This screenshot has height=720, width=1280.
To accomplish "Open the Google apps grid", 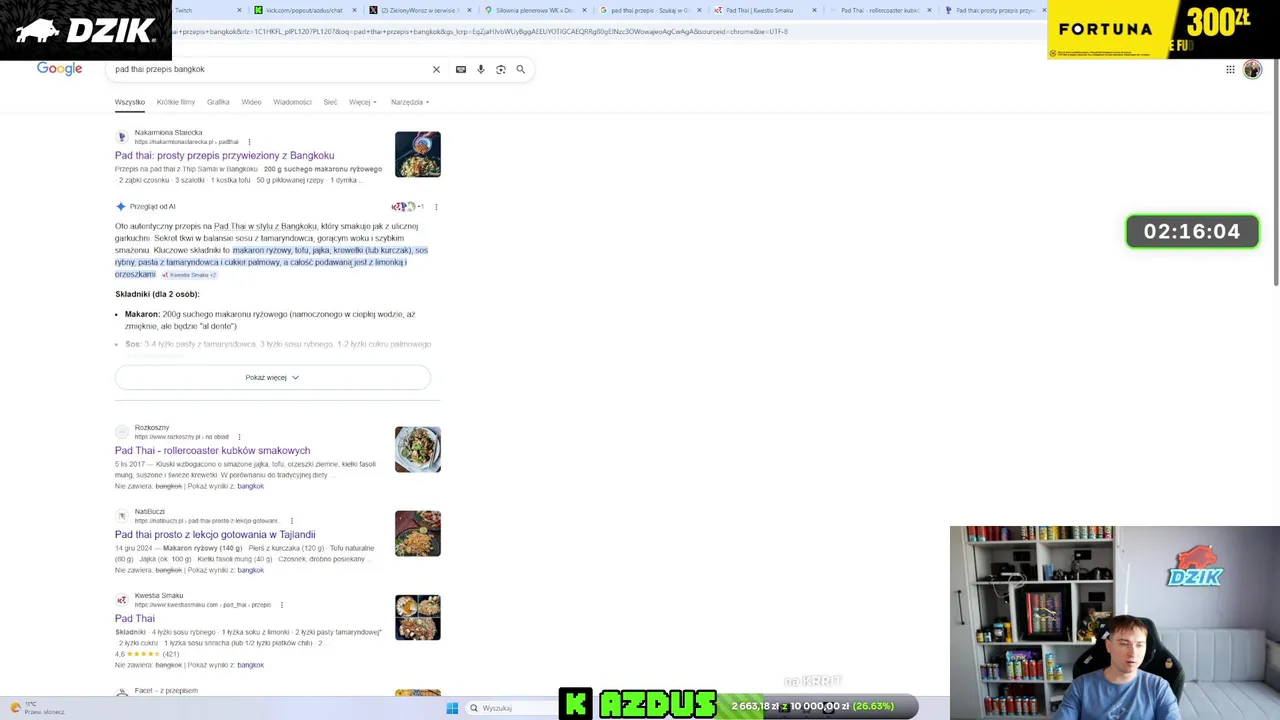I will (x=1230, y=69).
